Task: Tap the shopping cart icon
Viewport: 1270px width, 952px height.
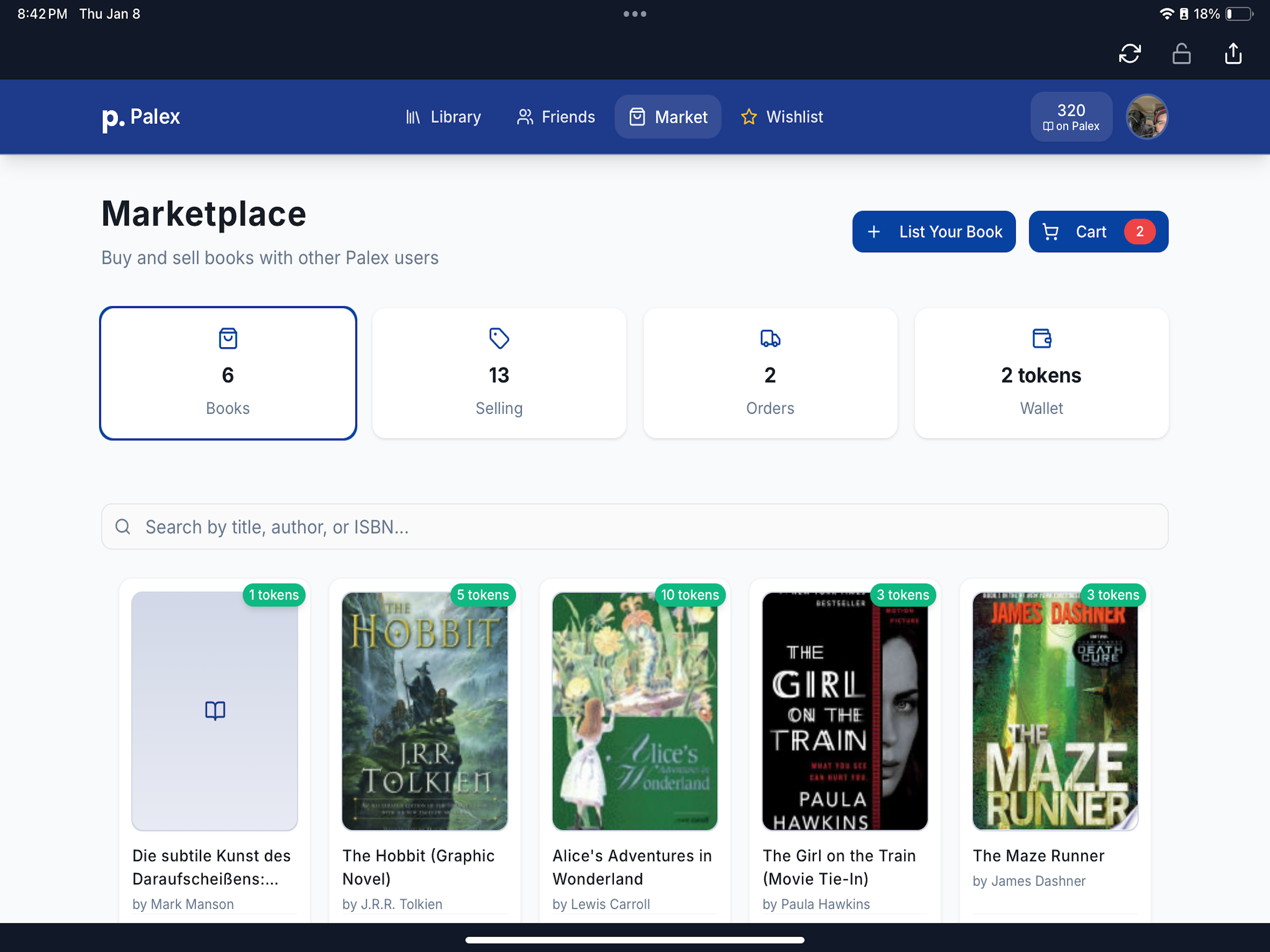Action: coord(1050,232)
